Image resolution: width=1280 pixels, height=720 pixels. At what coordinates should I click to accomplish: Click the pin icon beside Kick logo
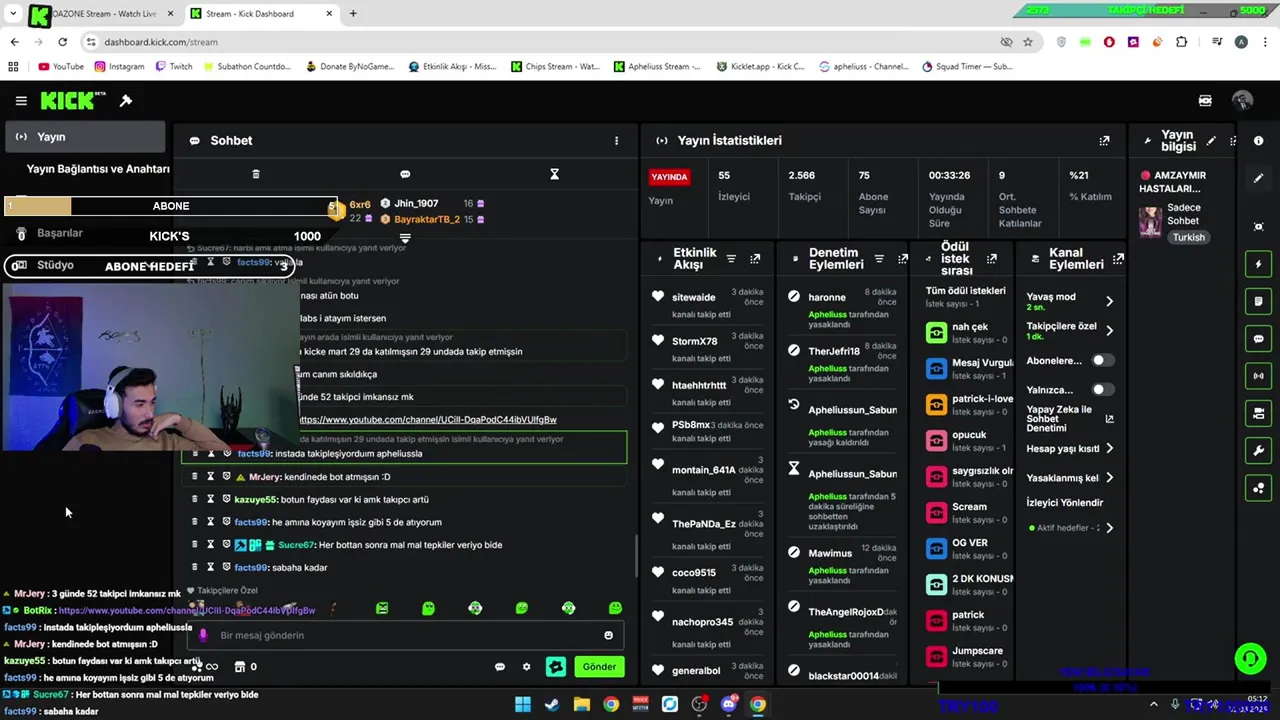point(126,101)
